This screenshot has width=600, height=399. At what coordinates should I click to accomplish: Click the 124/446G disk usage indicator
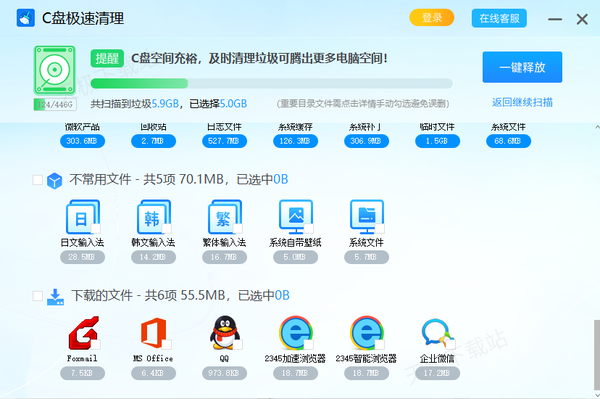click(55, 104)
